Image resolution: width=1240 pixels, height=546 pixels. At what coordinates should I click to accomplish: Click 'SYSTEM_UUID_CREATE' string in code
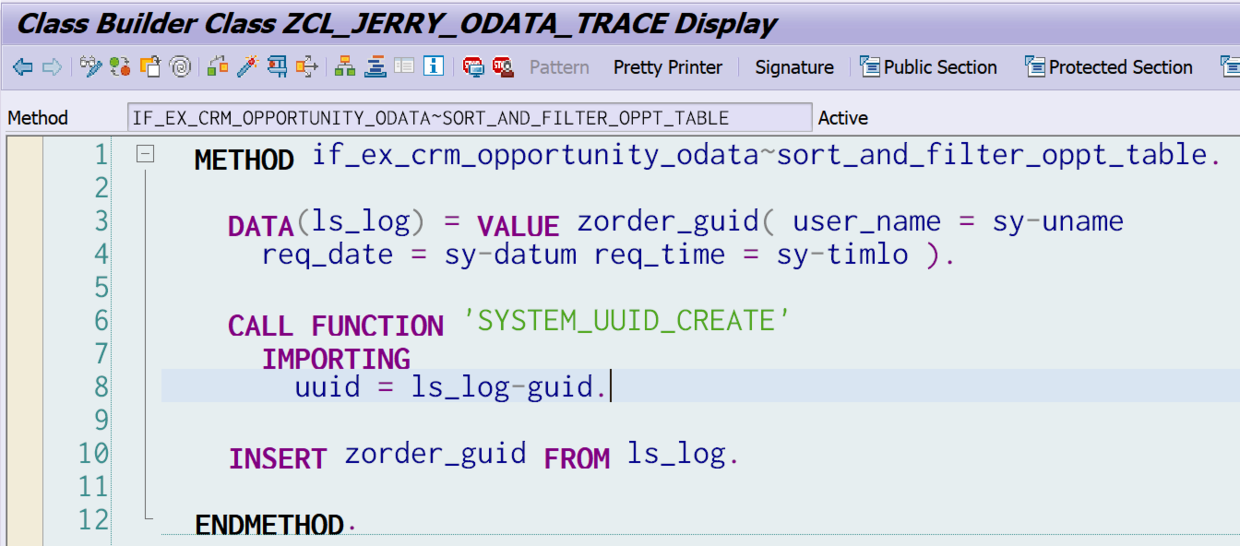point(627,321)
